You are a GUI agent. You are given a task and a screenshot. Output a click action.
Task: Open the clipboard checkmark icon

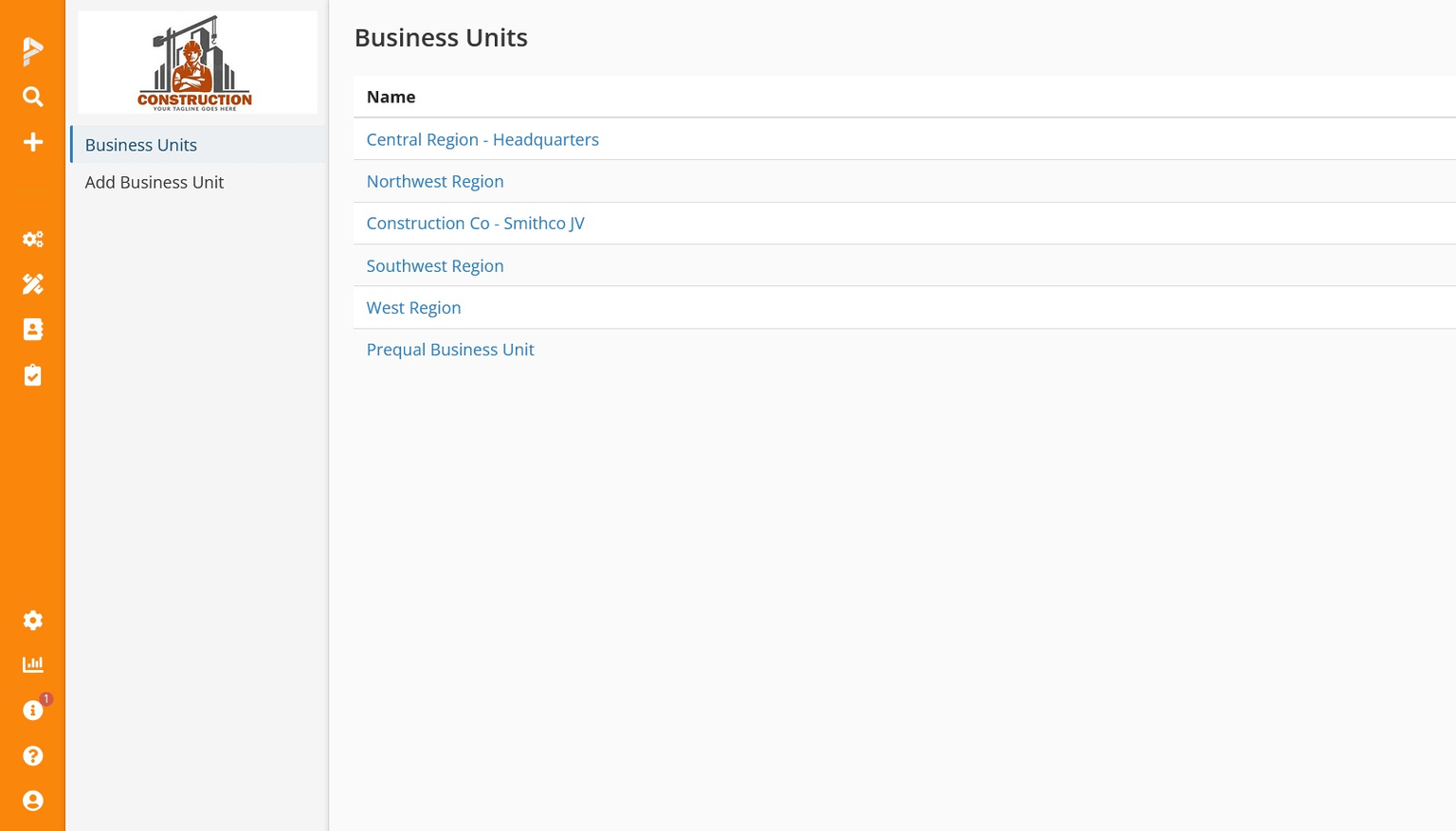(x=33, y=375)
